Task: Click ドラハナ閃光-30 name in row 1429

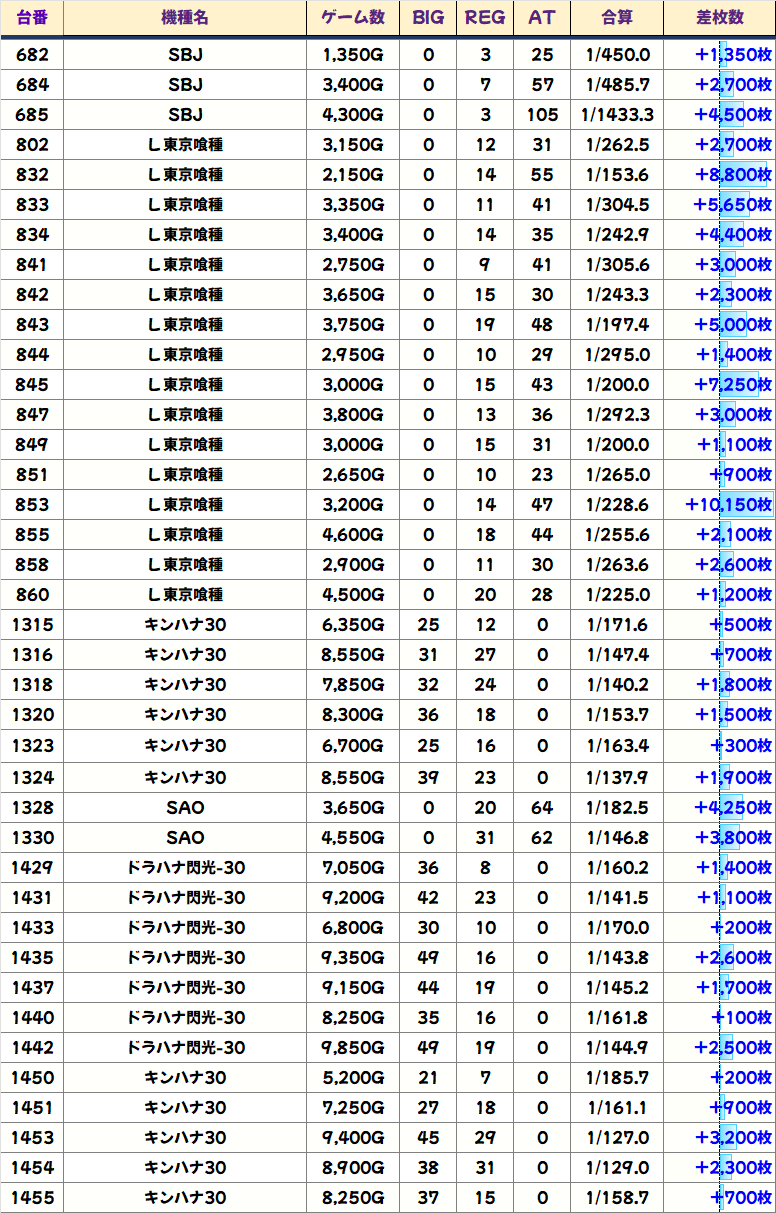Action: (185, 867)
